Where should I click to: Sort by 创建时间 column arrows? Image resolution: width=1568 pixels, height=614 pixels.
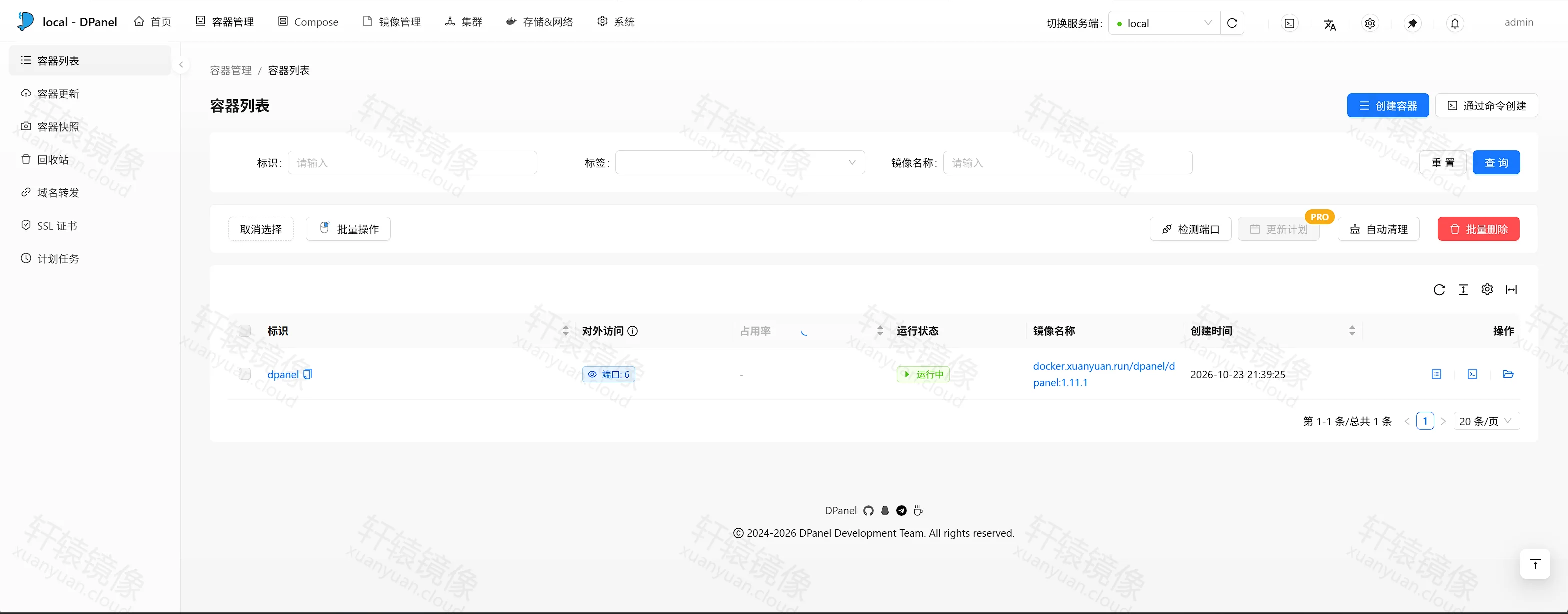click(x=1352, y=331)
